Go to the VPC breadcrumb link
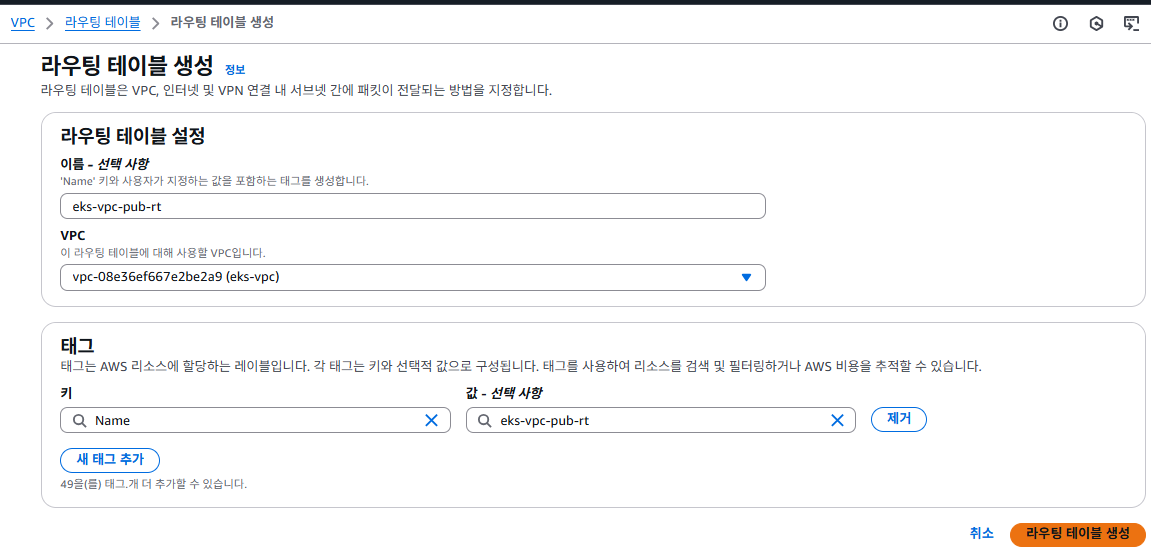Viewport: 1151px width, 547px height. coord(23,23)
